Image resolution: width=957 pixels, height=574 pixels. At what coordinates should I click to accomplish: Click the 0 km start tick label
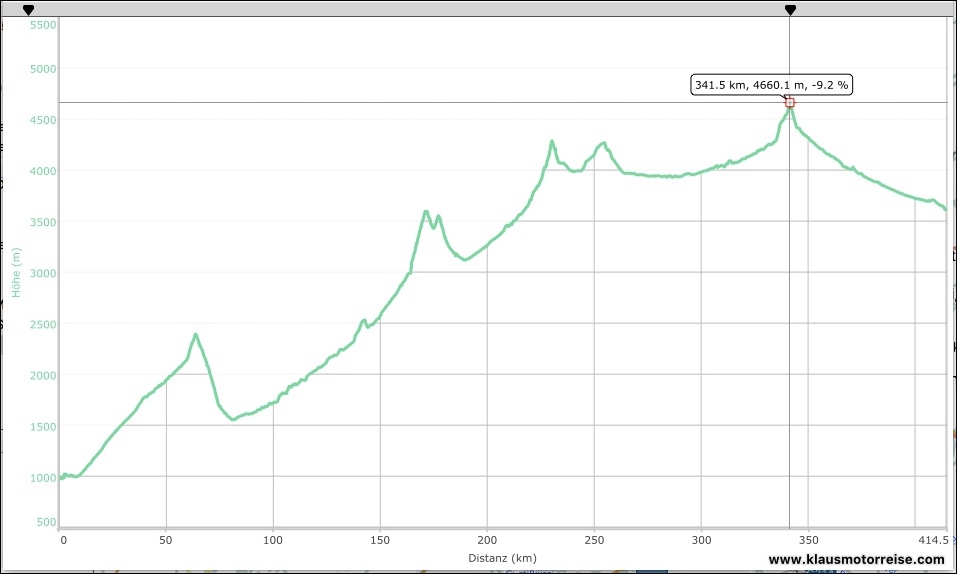[x=63, y=539]
